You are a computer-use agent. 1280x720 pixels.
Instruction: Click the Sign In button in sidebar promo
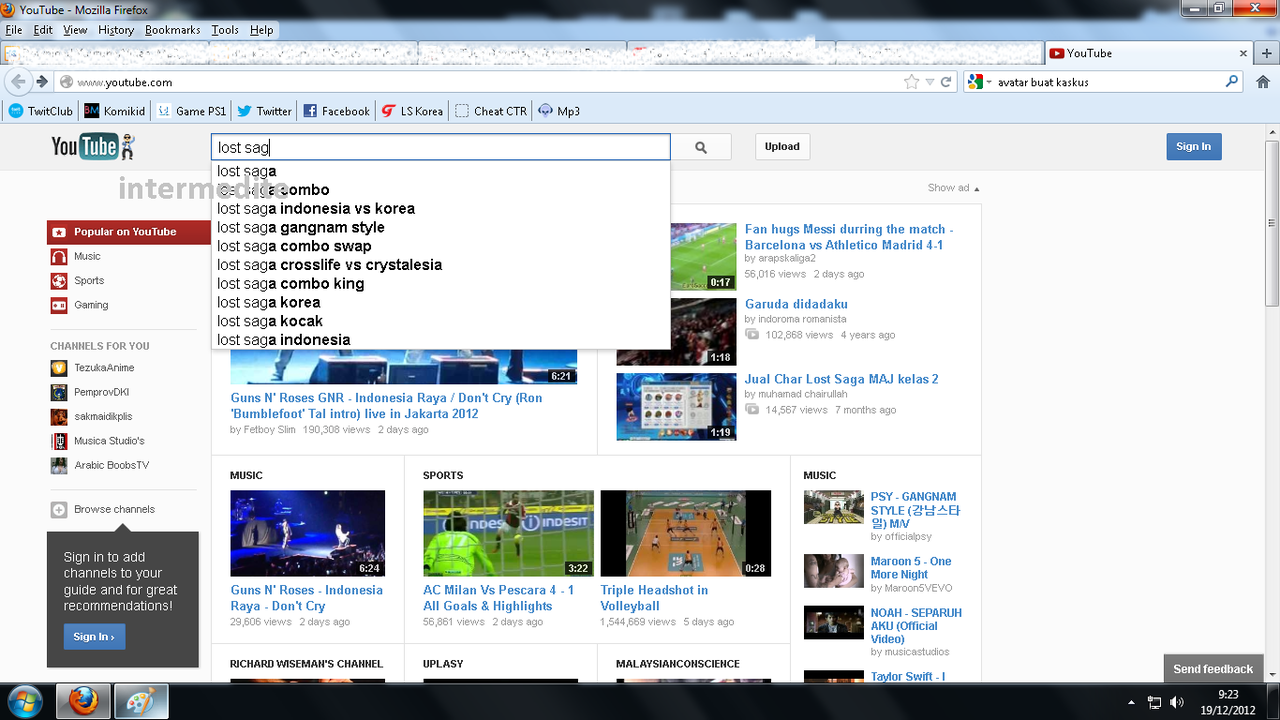(x=94, y=637)
